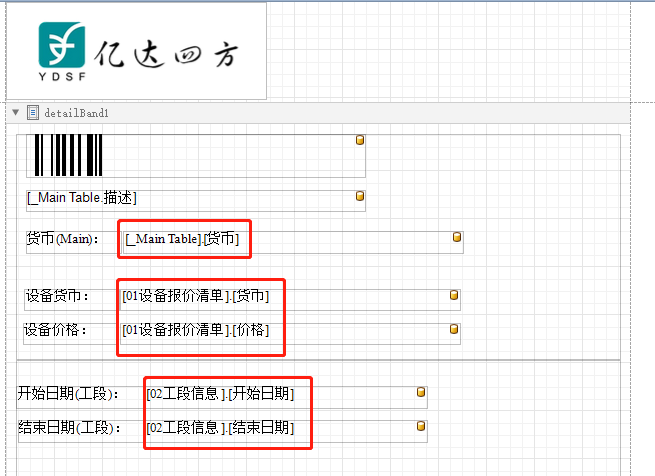The image size is (655, 476).
Task: Click the binding icon on the 结束日期 field
Action: coord(421,426)
